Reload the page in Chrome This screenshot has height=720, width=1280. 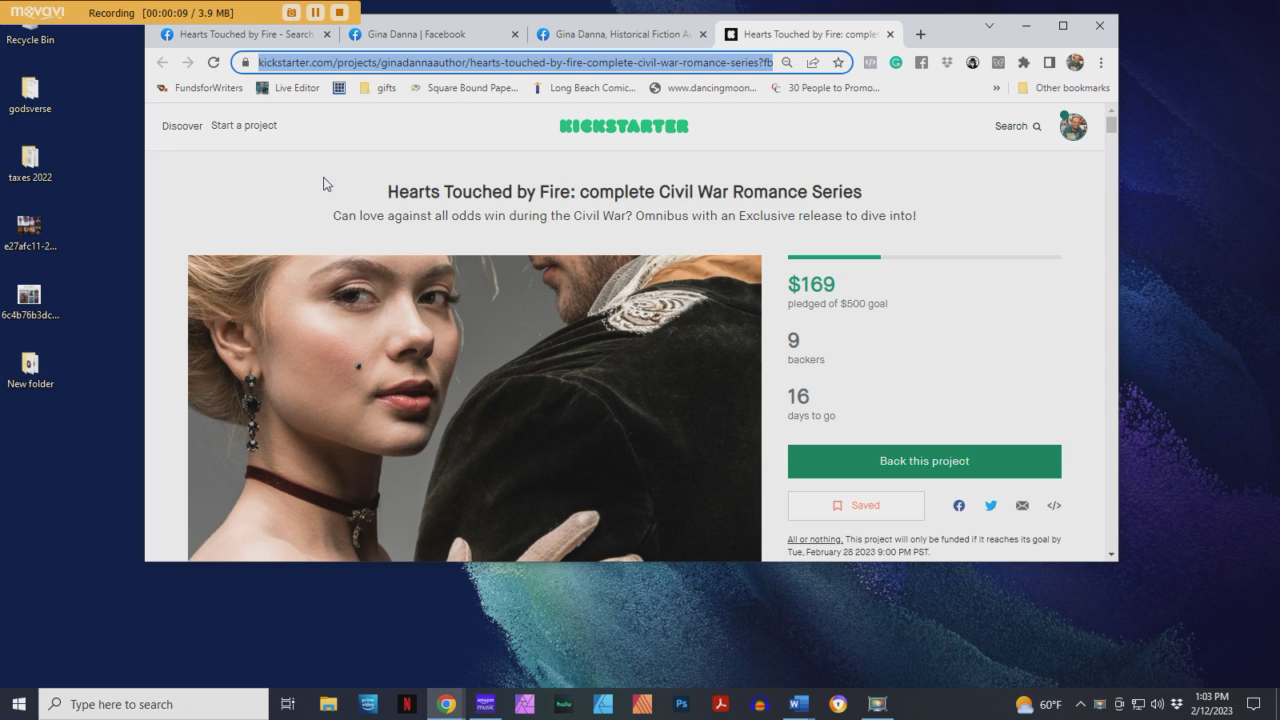click(213, 62)
